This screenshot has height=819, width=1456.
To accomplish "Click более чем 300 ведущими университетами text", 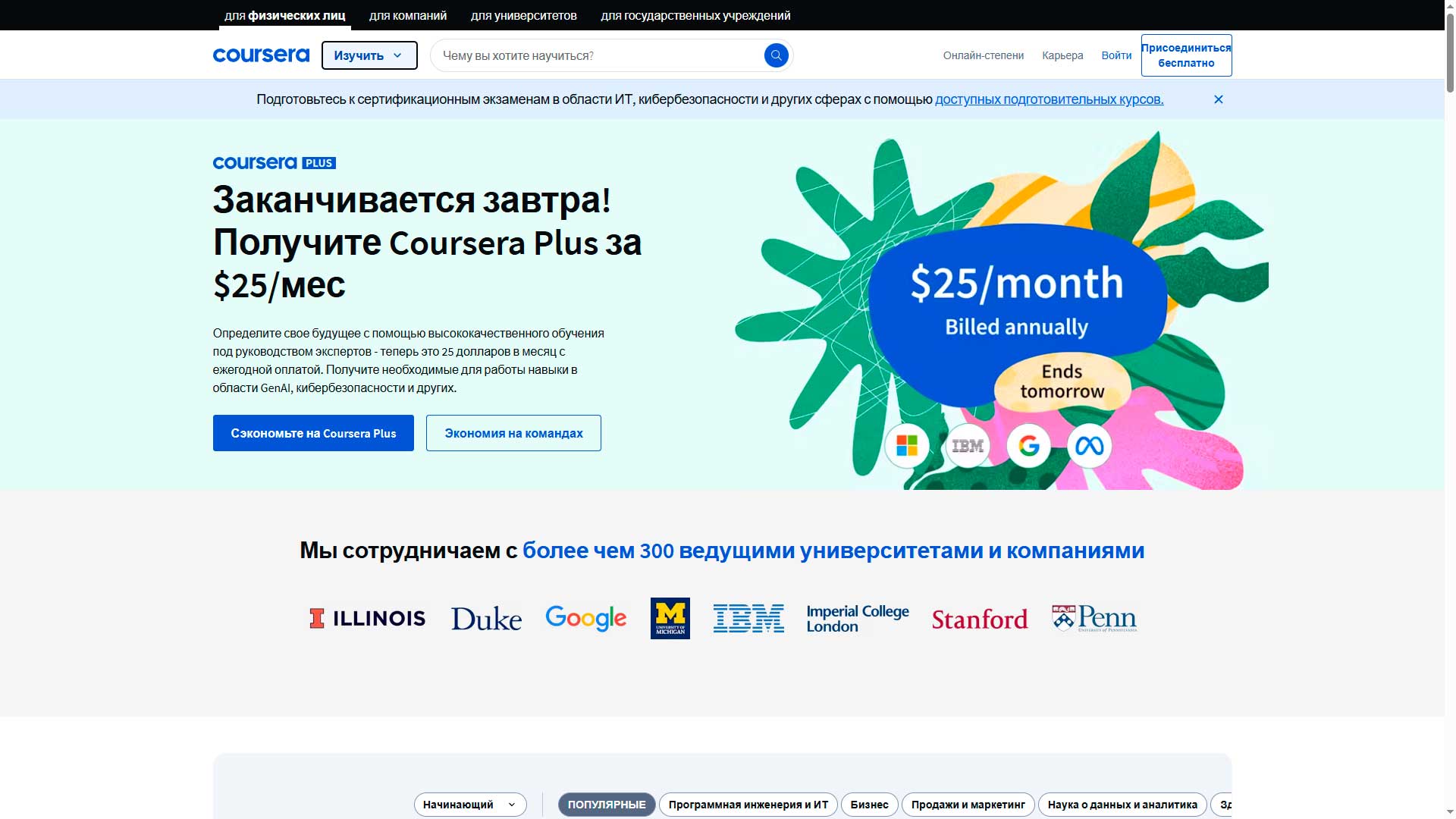I will (x=833, y=551).
